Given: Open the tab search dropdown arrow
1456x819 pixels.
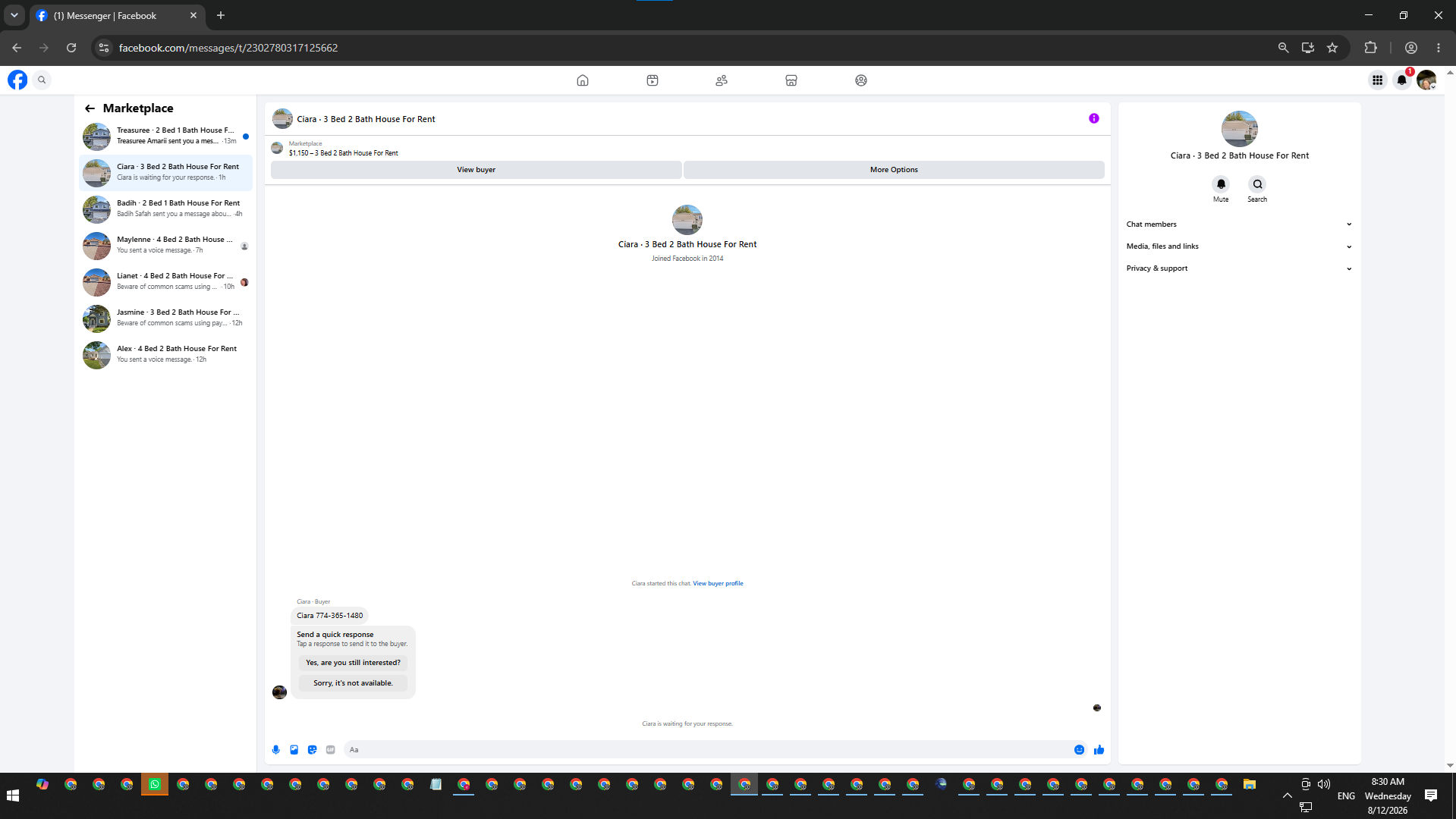Looking at the screenshot, I should pos(14,15).
